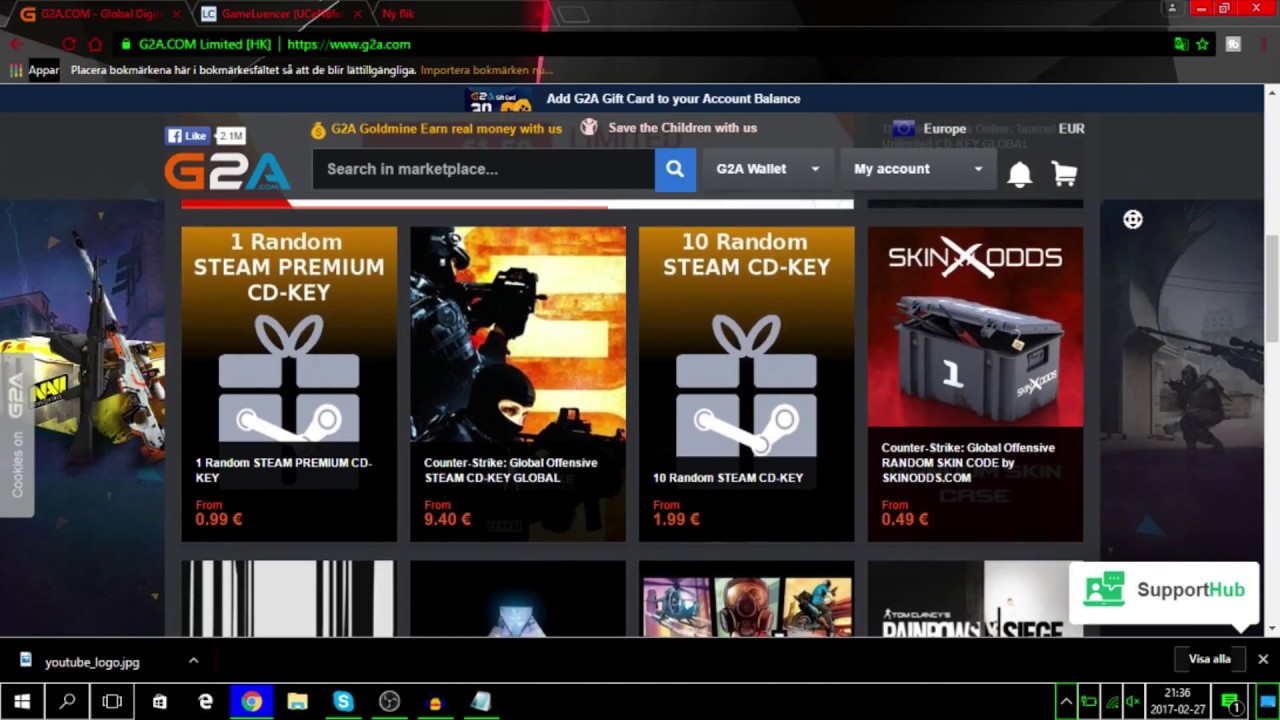Close the downloads bar
This screenshot has width=1280, height=720.
[1263, 659]
